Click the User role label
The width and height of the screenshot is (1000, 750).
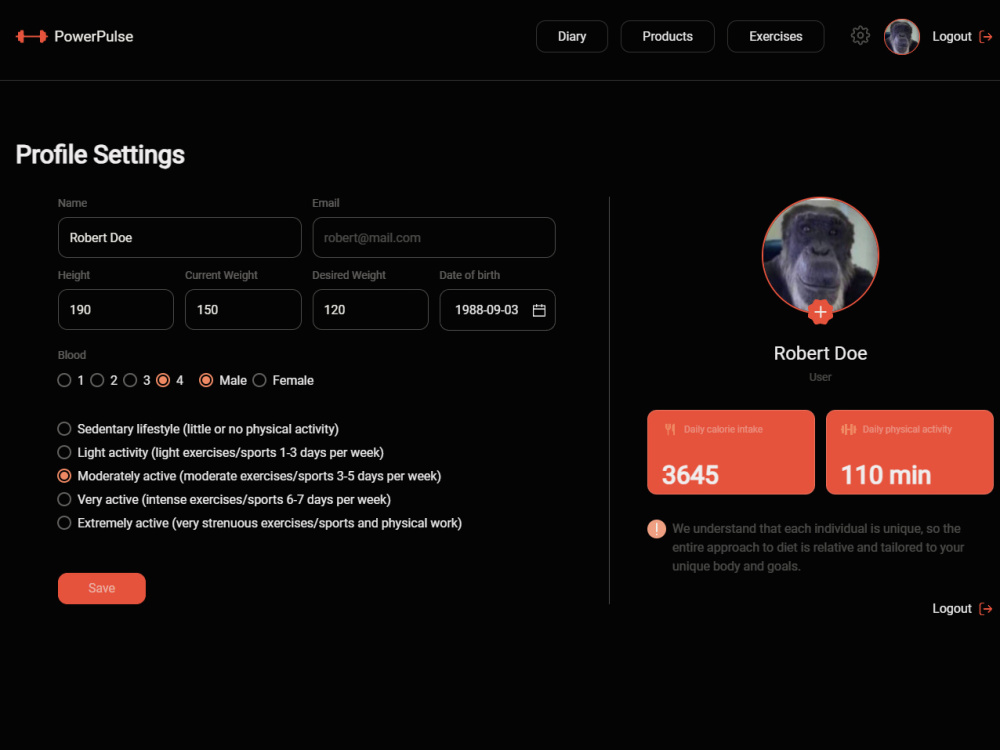pos(820,377)
